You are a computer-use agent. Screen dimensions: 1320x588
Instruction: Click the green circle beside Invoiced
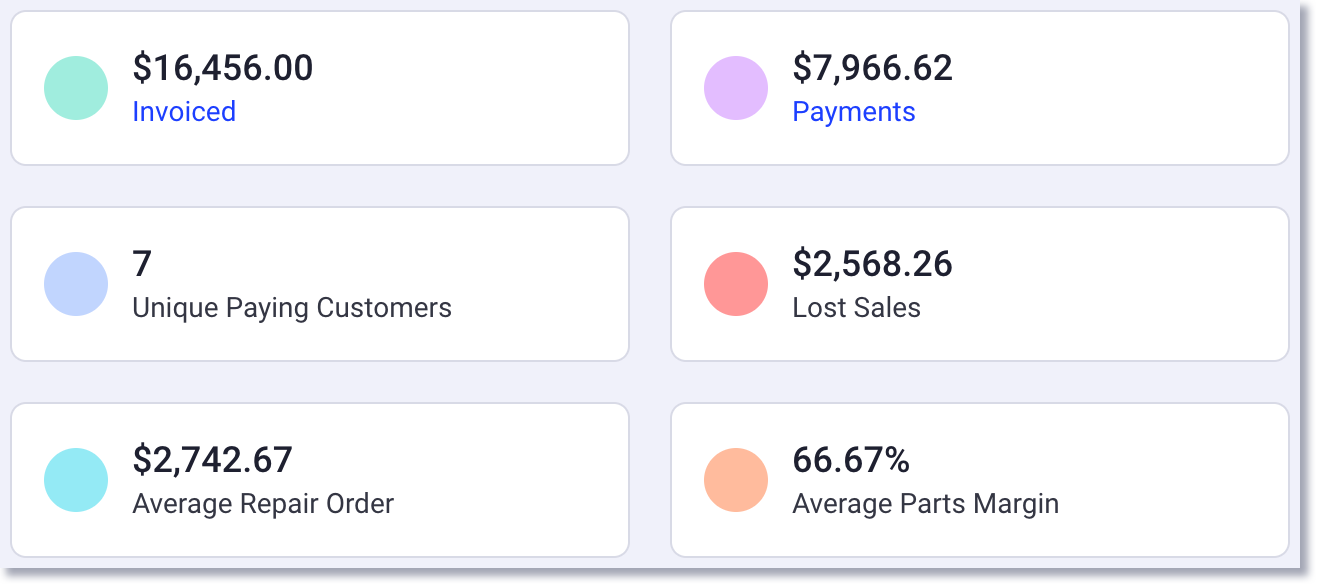(x=76, y=88)
